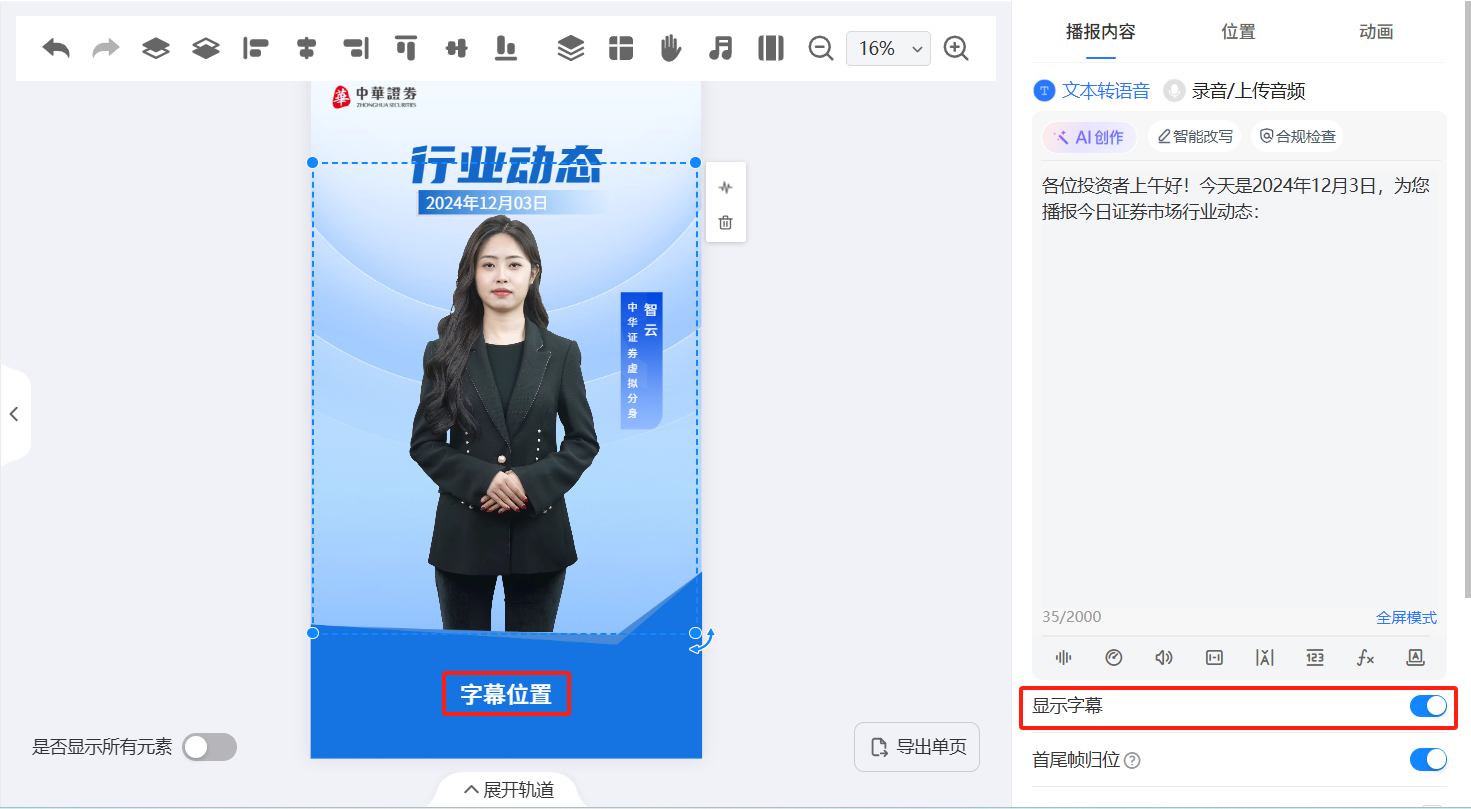Click the undo arrow icon
1471x809 pixels.
coord(56,48)
